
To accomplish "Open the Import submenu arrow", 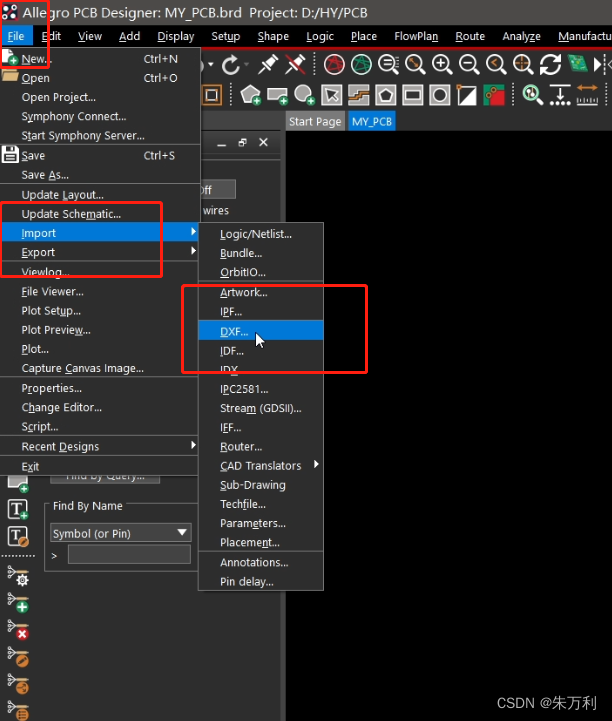I will (x=193, y=232).
